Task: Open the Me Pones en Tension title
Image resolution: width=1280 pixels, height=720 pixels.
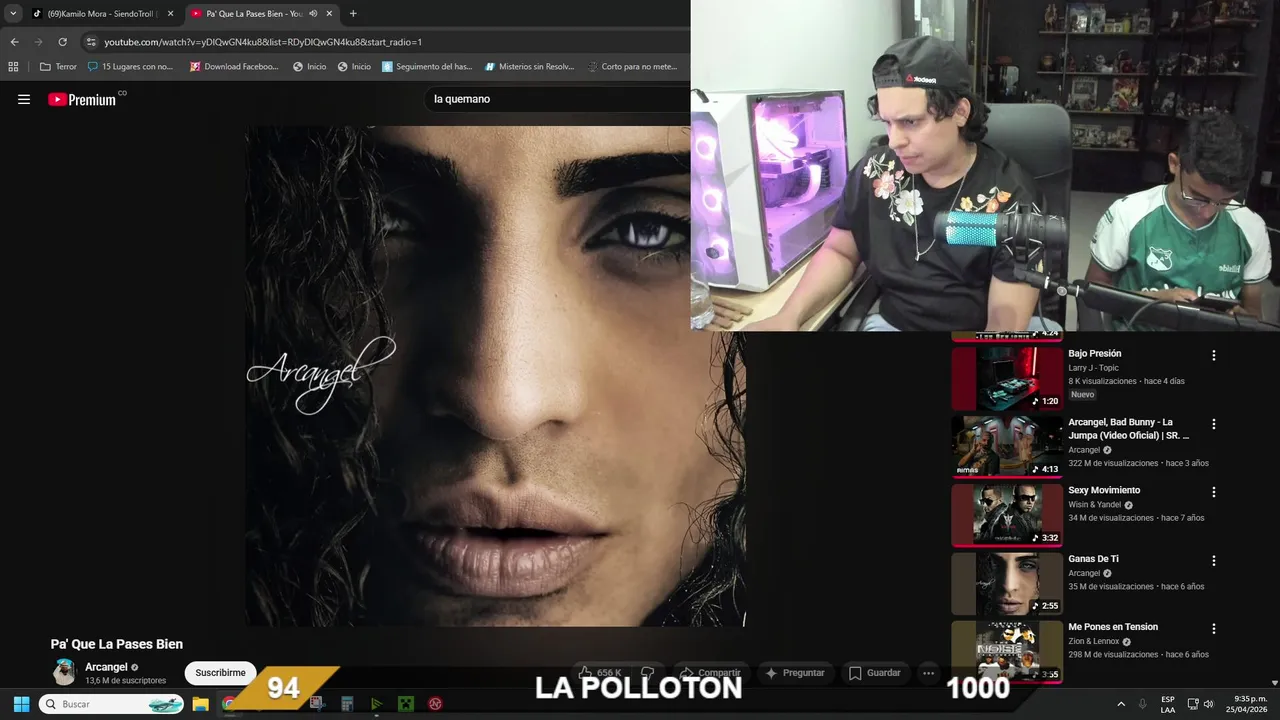Action: pos(1113,627)
